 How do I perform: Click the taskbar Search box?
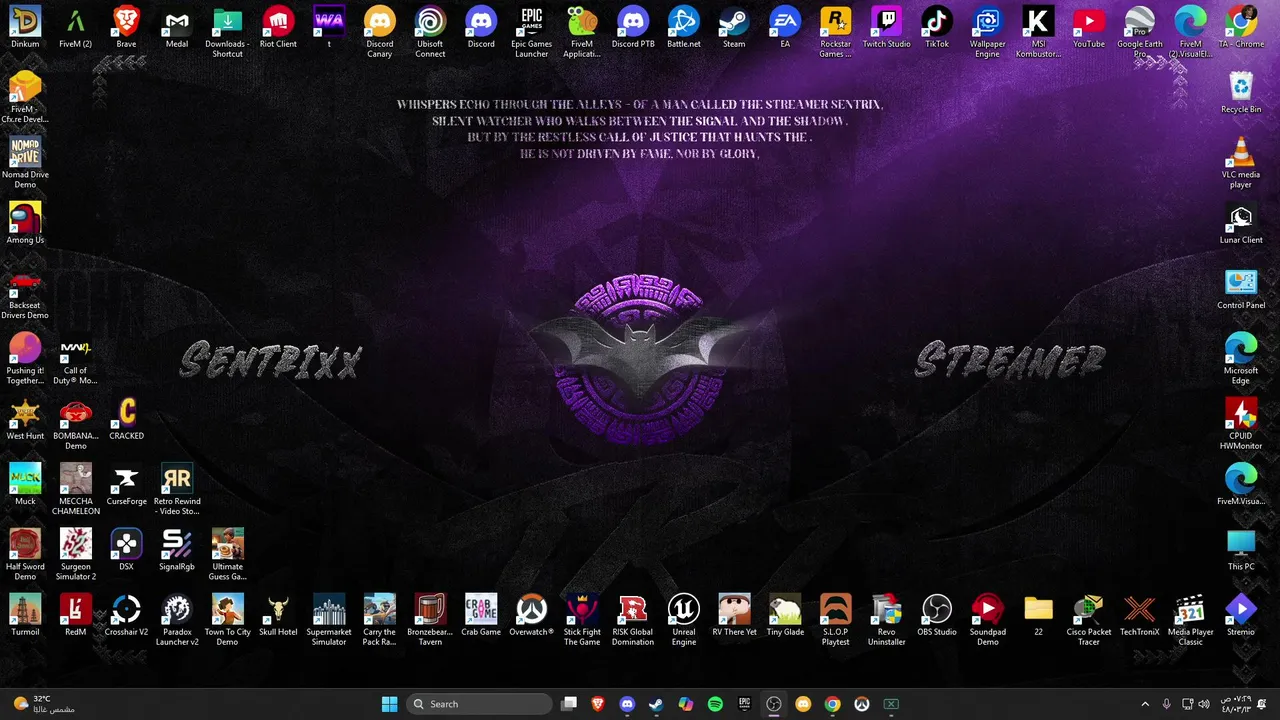[x=480, y=704]
